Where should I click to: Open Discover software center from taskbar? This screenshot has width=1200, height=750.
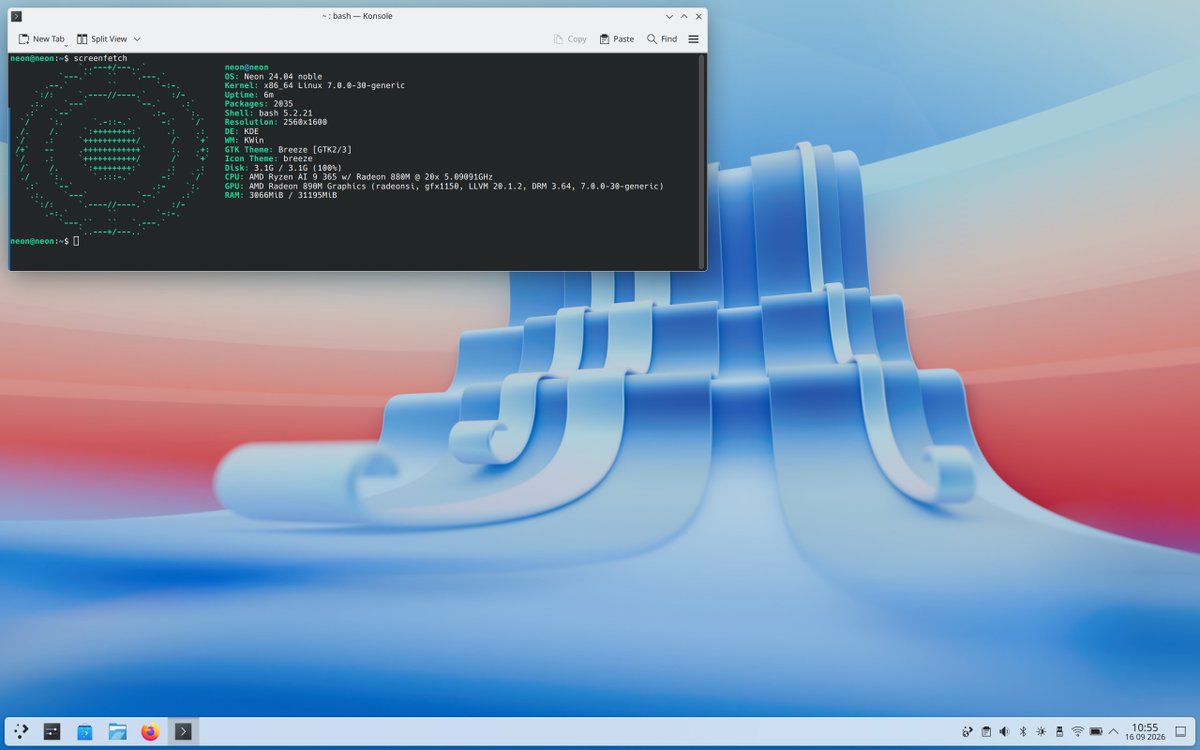(x=85, y=732)
